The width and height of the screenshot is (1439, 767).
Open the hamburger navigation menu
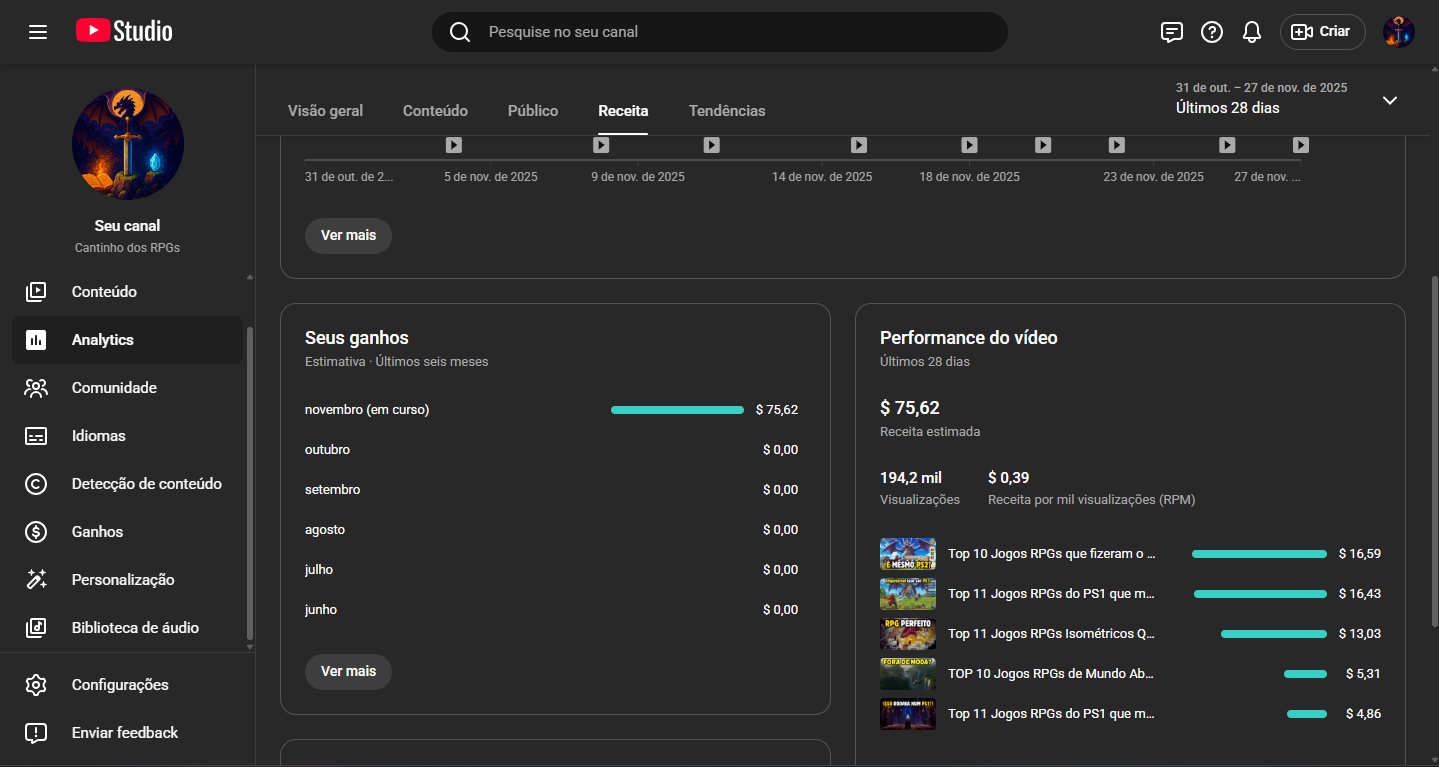tap(38, 32)
